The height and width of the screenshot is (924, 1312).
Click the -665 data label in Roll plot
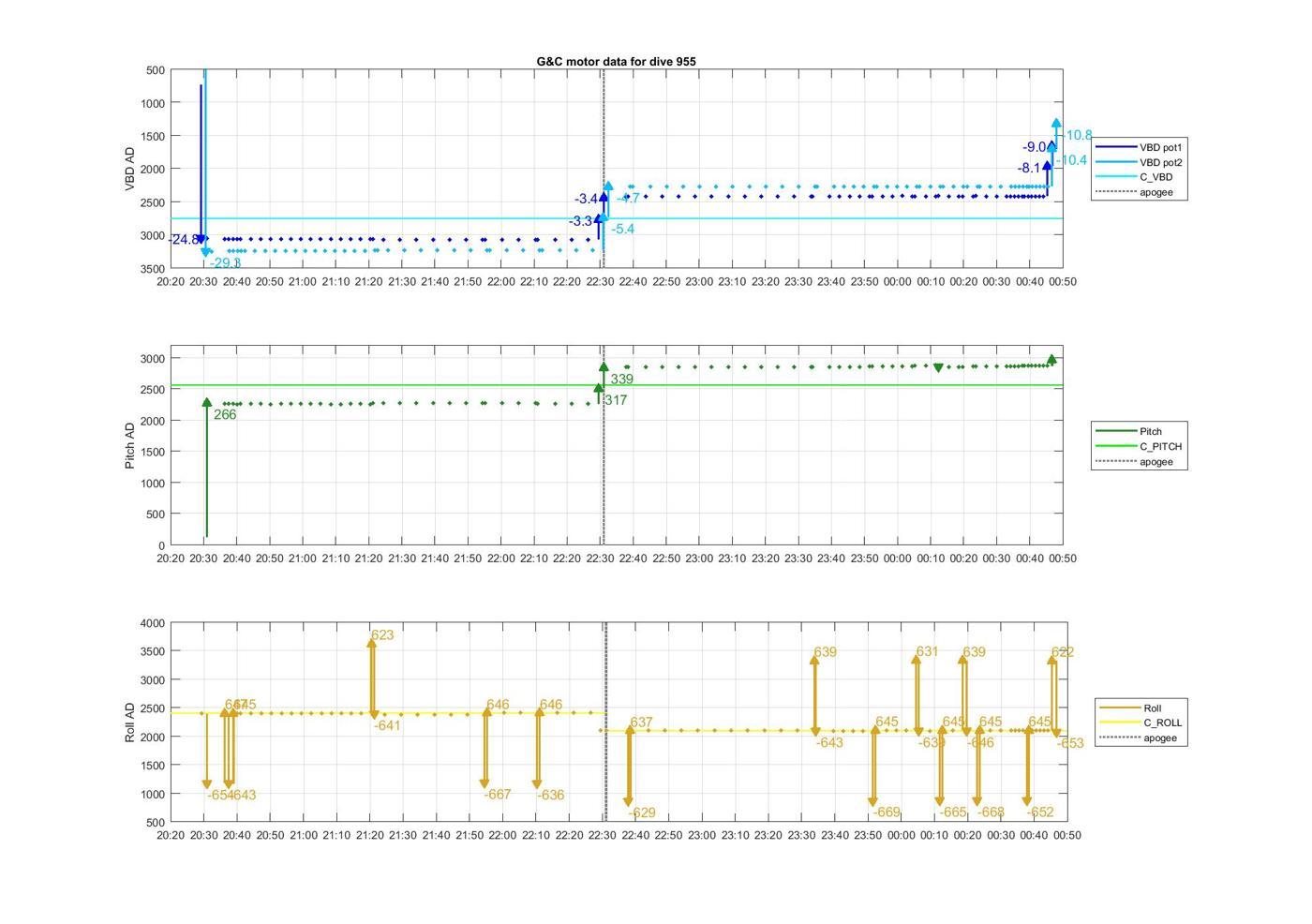pyautogui.click(x=953, y=812)
